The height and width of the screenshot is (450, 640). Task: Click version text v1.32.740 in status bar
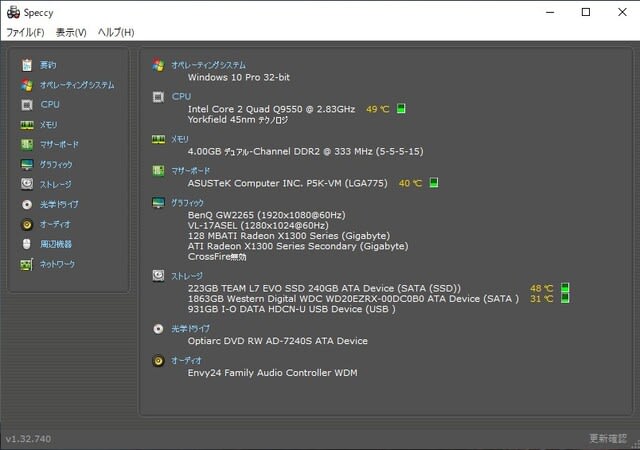coord(28,439)
